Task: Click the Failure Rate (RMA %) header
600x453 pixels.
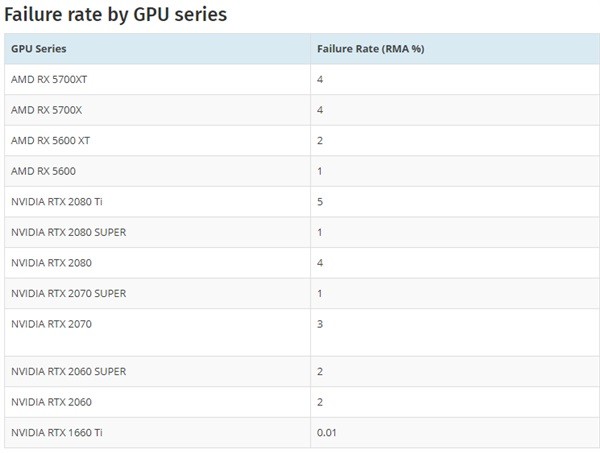Action: point(370,49)
